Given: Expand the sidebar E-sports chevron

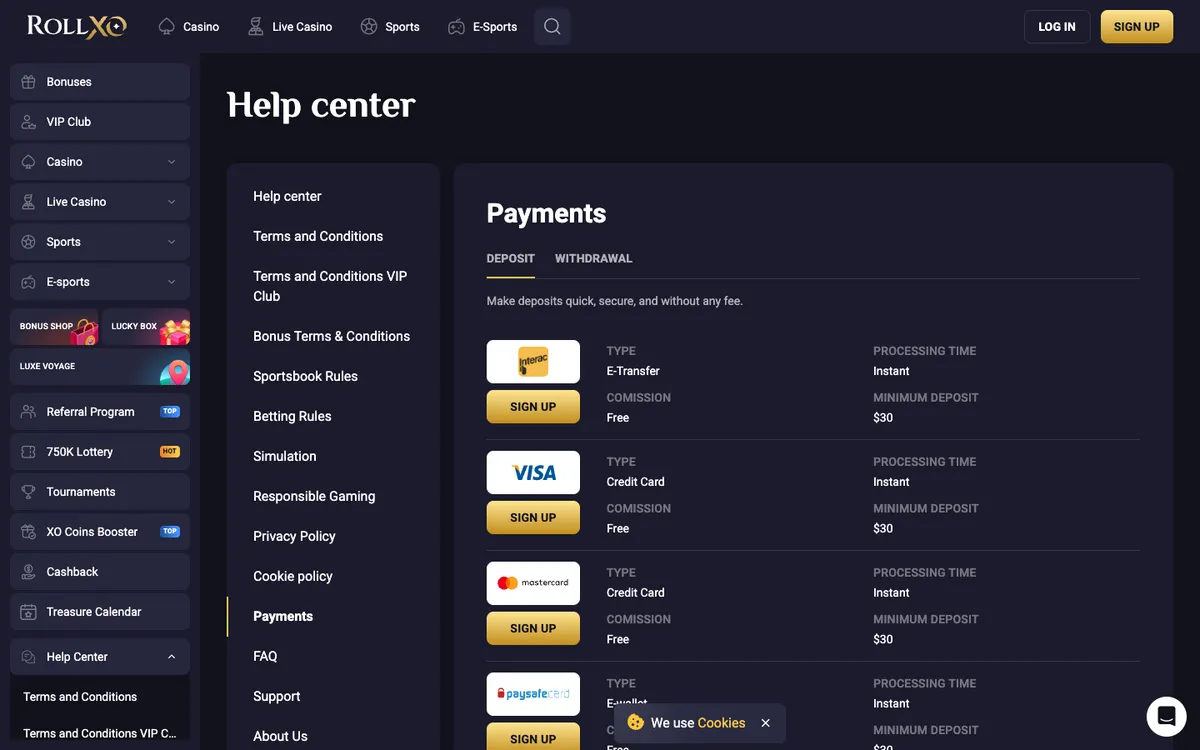Looking at the screenshot, I should (171, 282).
